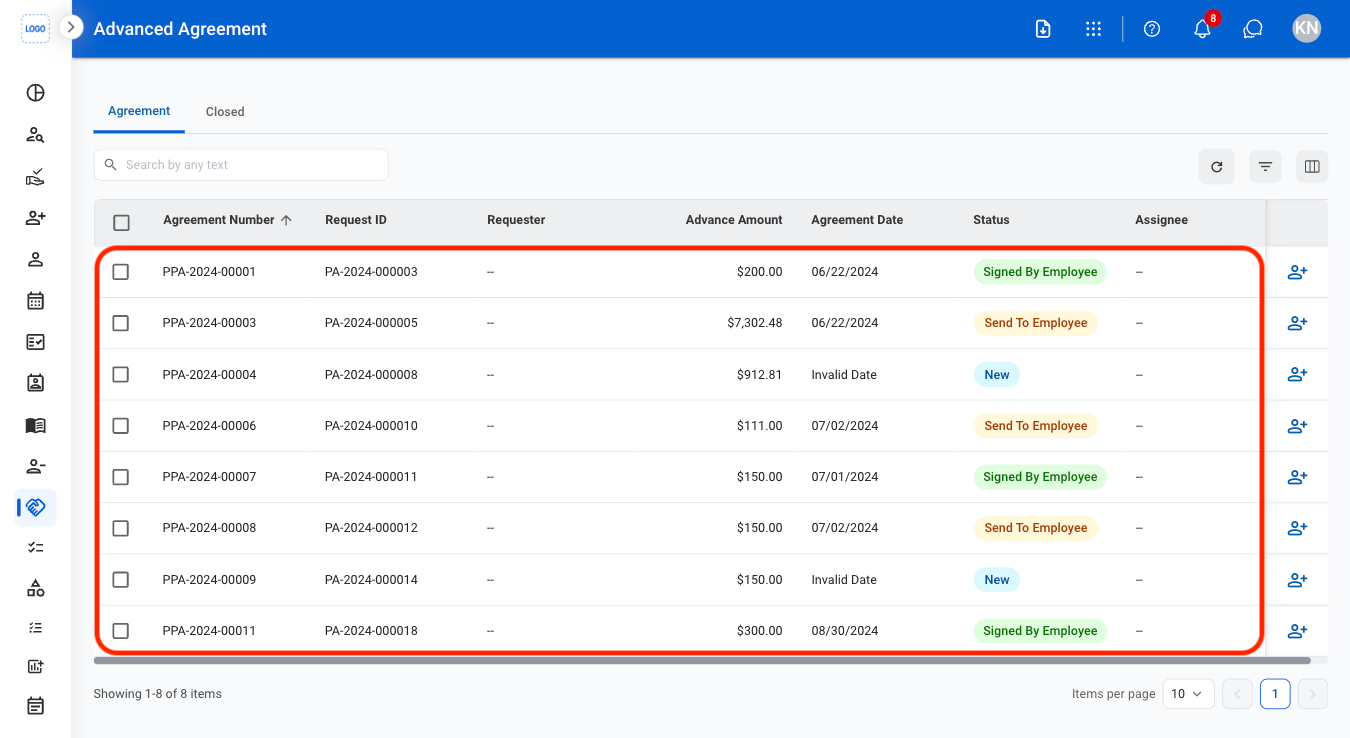
Task: Open the add chart sidebar icon
Action: tap(35, 666)
